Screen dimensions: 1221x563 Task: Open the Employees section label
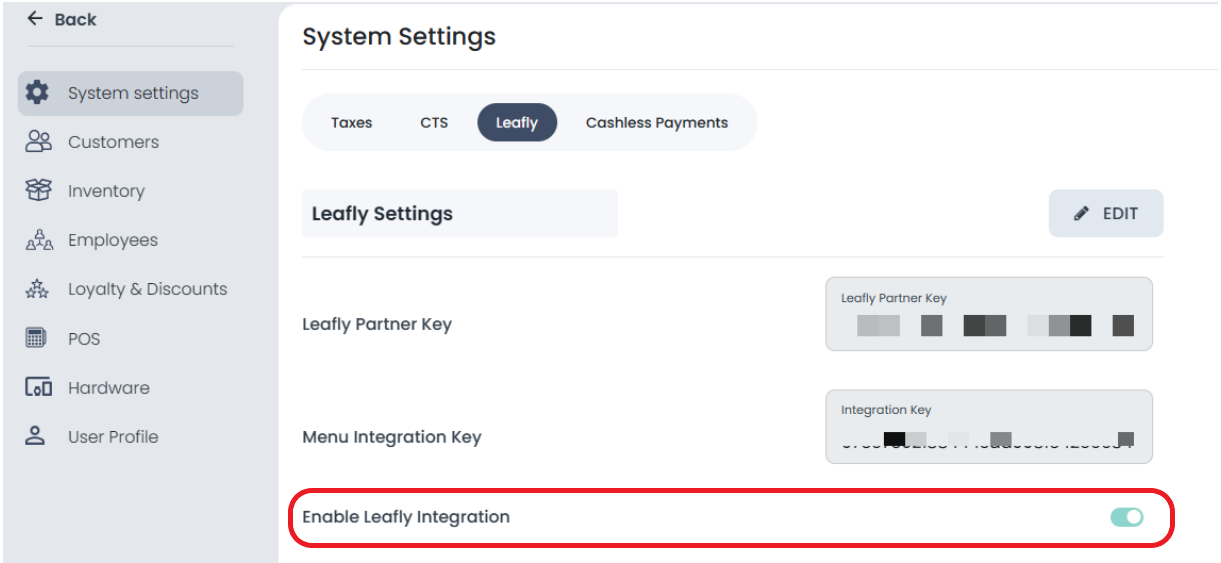(113, 240)
